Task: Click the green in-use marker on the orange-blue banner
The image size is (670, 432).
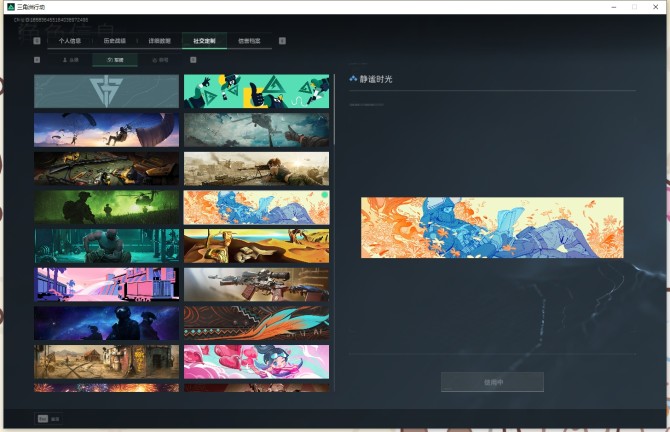Action: click(x=324, y=195)
